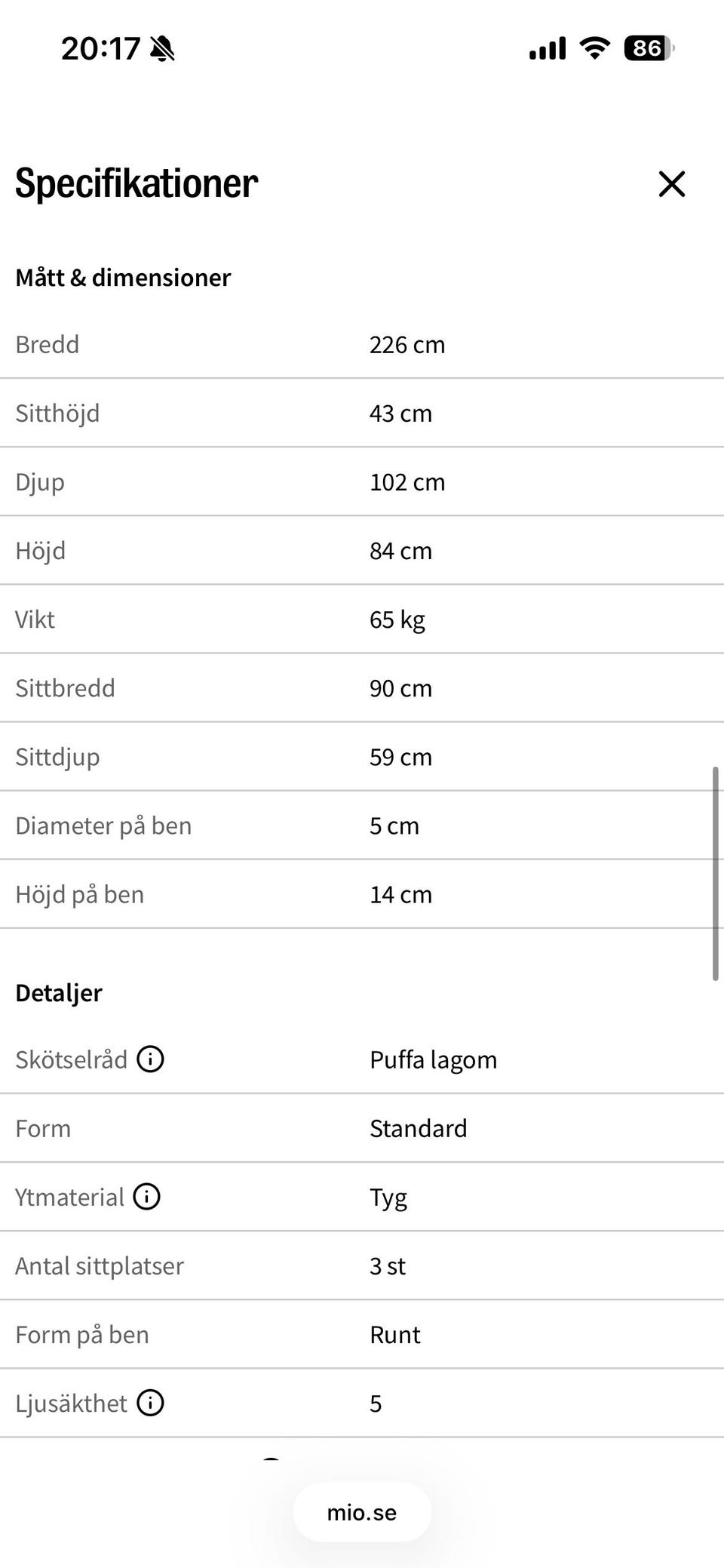This screenshot has width=724, height=1568.
Task: Tap the battery indicator showing 86
Action: pyautogui.click(x=649, y=48)
